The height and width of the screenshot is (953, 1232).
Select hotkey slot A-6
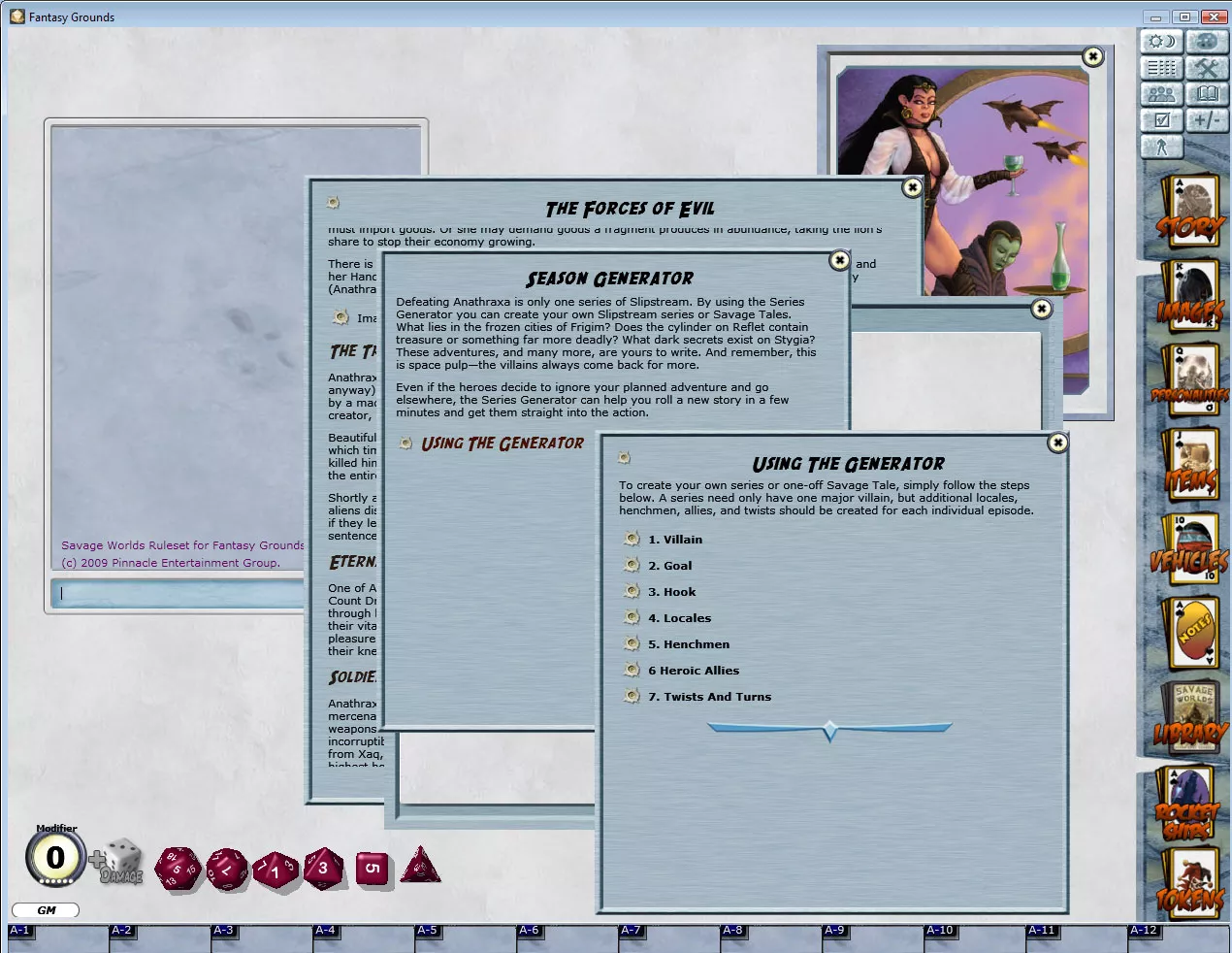point(567,938)
